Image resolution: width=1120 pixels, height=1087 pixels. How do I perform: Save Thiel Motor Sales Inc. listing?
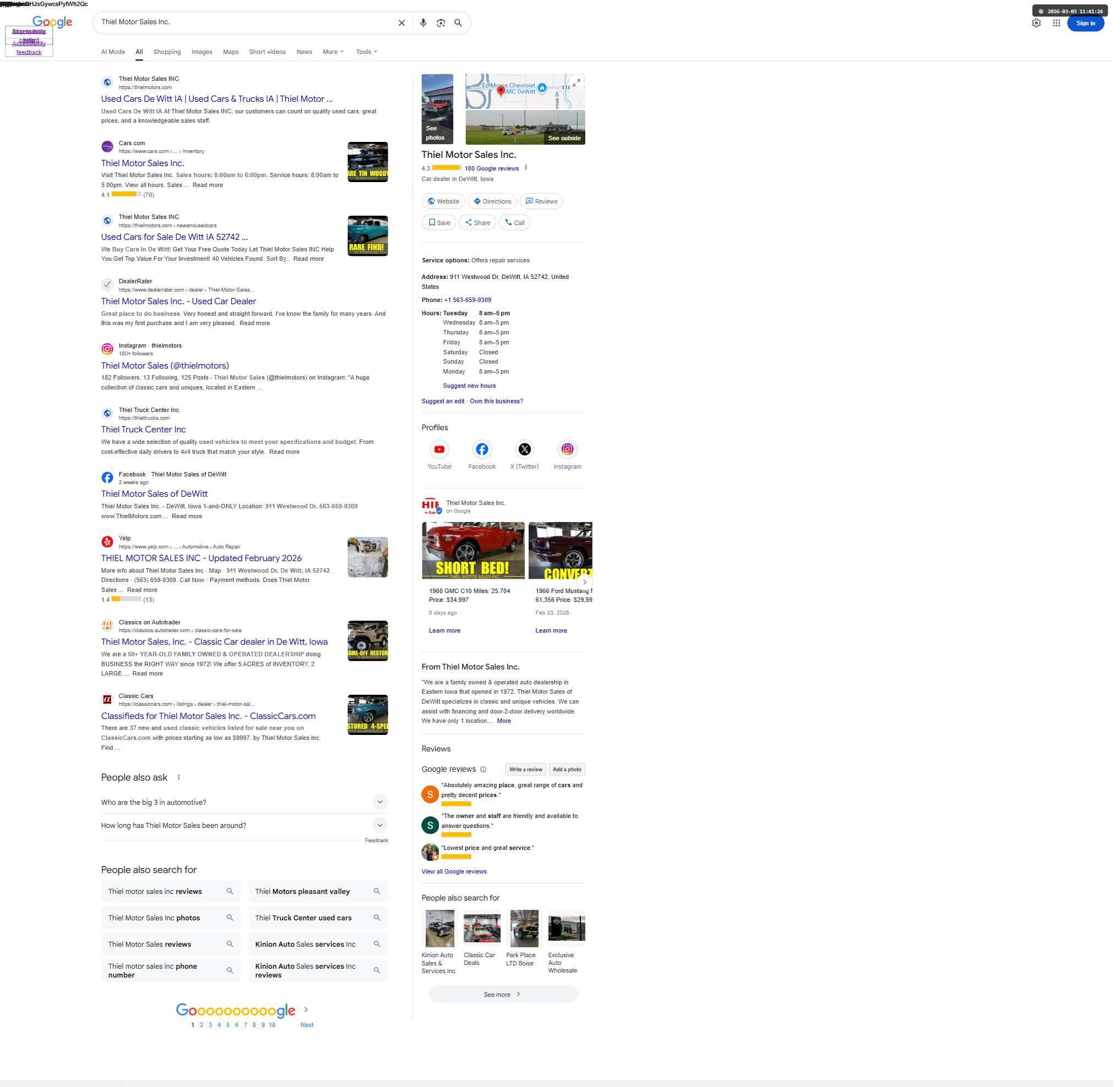[x=439, y=222]
